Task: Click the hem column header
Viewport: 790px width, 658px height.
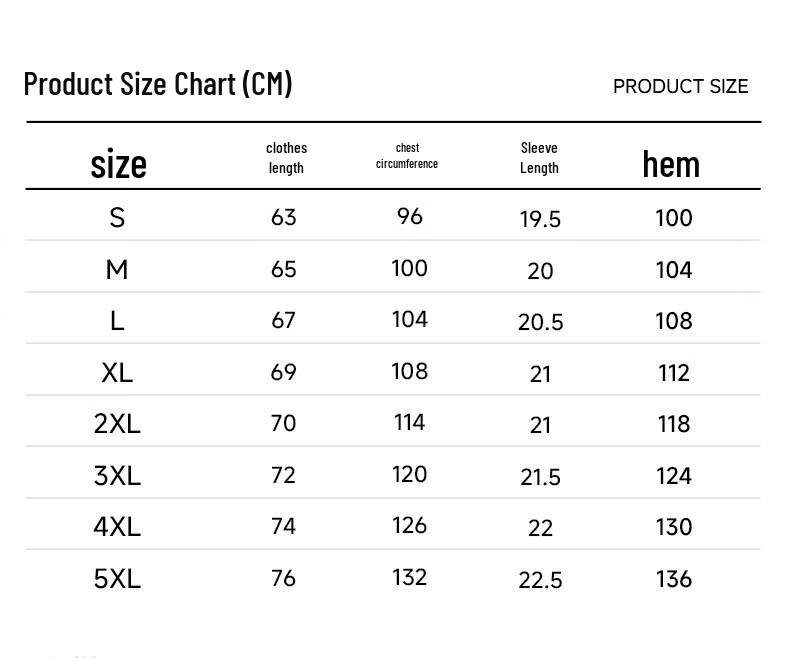Action: click(671, 164)
